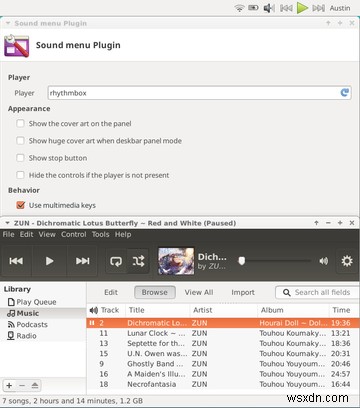
Task: Click the refresh icon in the Player field
Action: [x=345, y=93]
